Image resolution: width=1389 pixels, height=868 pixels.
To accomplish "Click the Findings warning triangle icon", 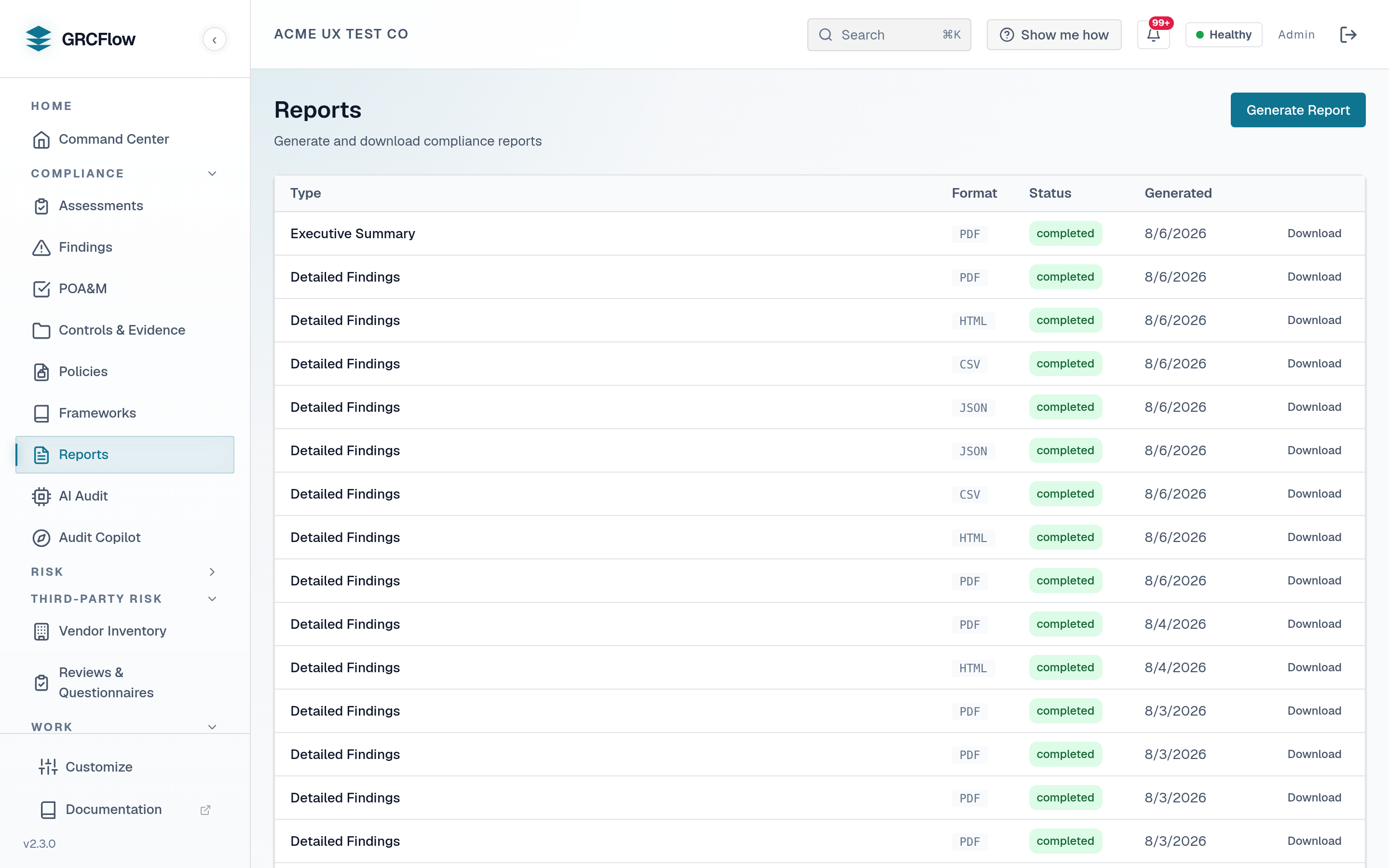I will click(x=41, y=247).
